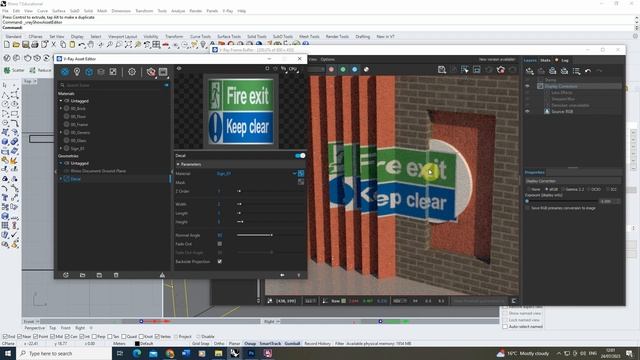Viewport: 640px width, 360px height.
Task: Switch to the Log tab
Action: click(x=565, y=60)
